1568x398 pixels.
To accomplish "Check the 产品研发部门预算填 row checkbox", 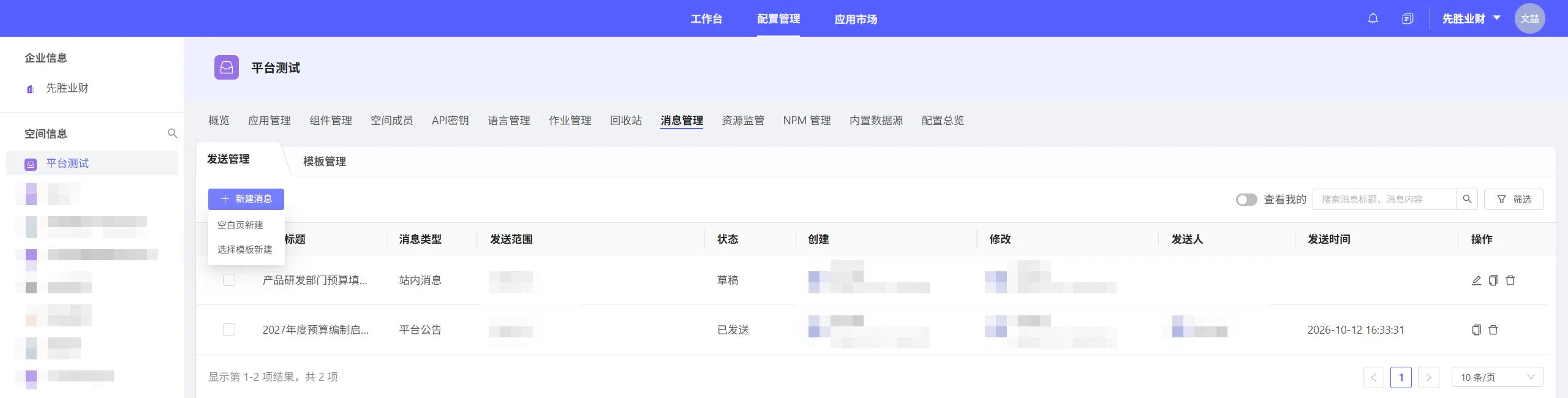I will [x=229, y=280].
